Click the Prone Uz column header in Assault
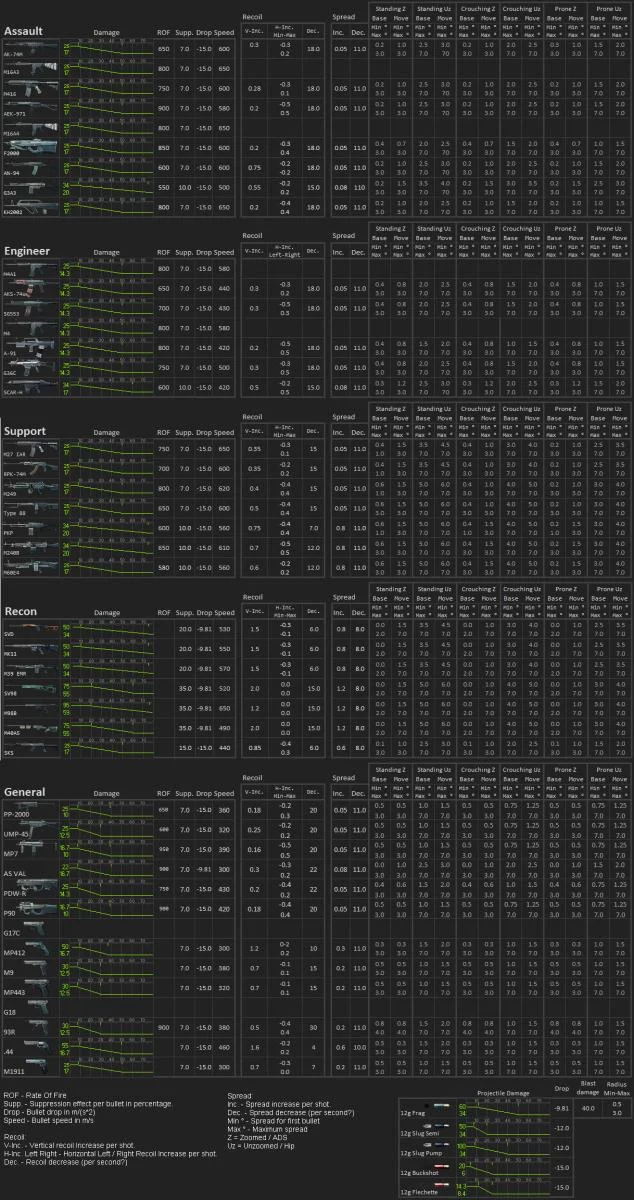This screenshot has height=1200, width=634. [x=609, y=8]
